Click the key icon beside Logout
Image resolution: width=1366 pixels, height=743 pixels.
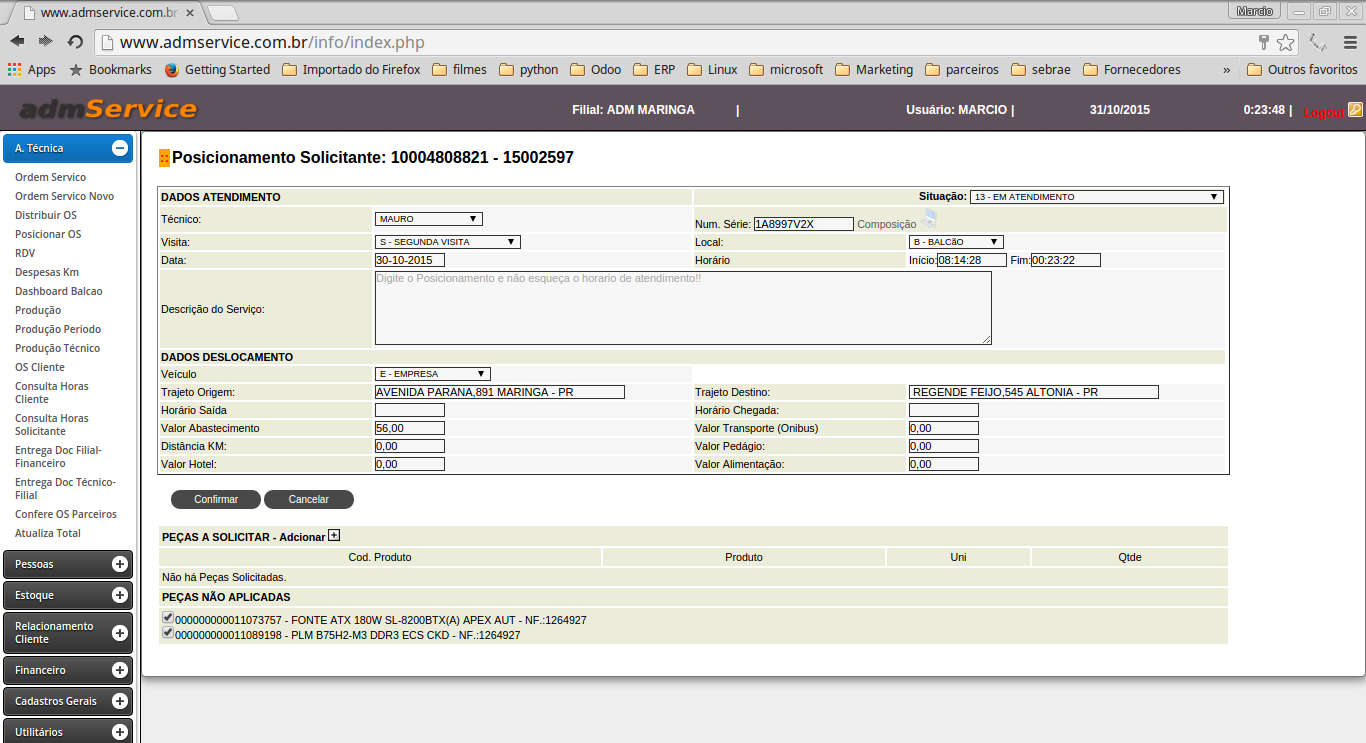pyautogui.click(x=1355, y=110)
